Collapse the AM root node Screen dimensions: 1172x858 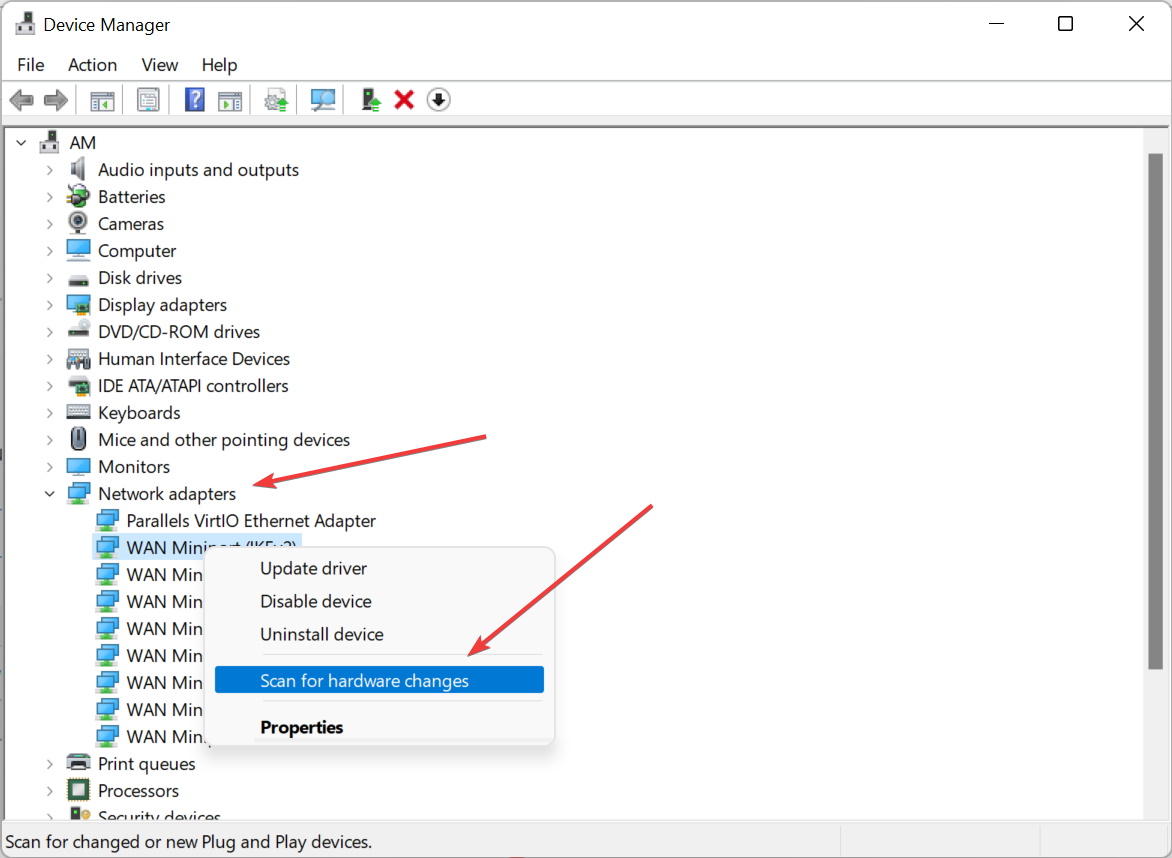22,142
